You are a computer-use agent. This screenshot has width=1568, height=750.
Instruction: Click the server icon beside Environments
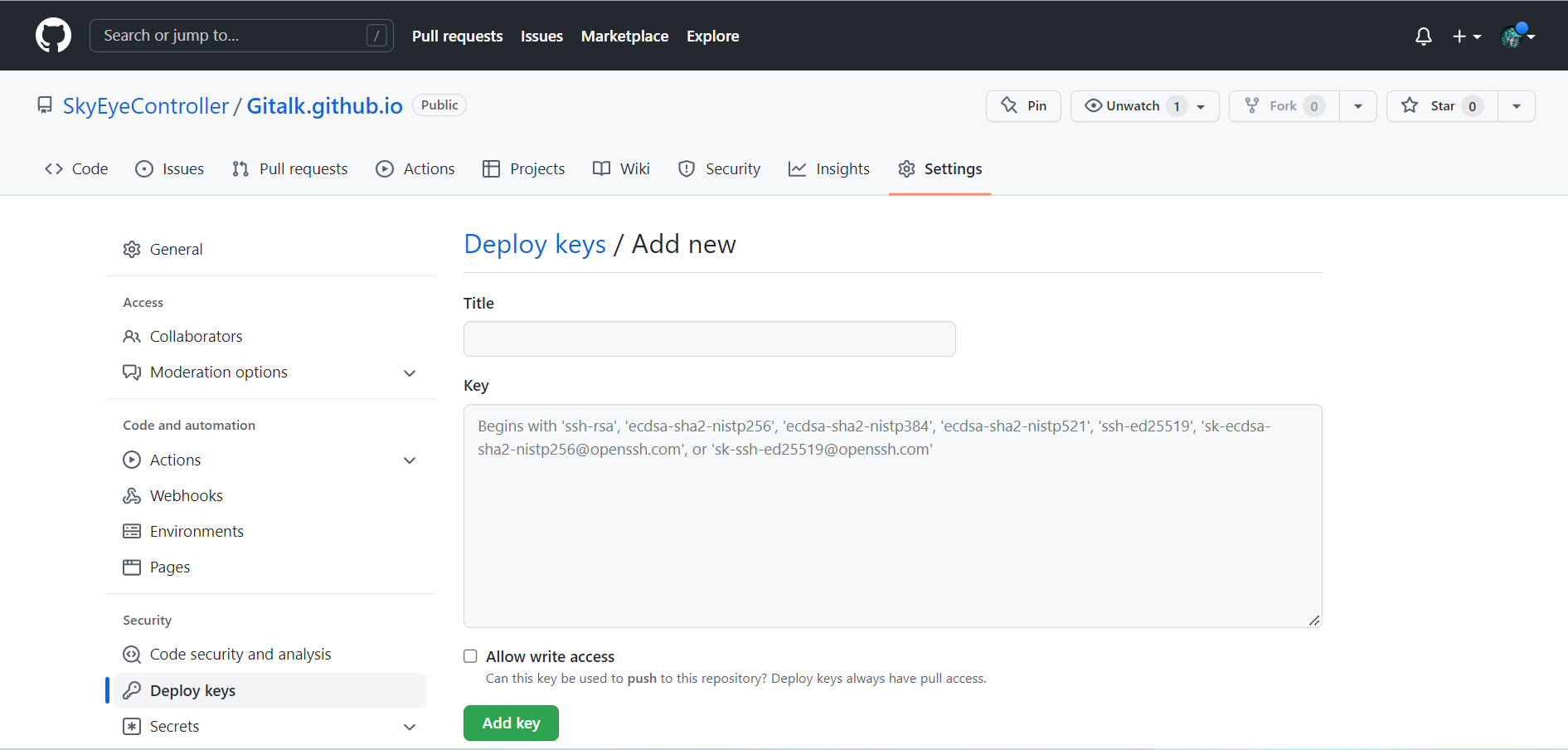coord(132,532)
